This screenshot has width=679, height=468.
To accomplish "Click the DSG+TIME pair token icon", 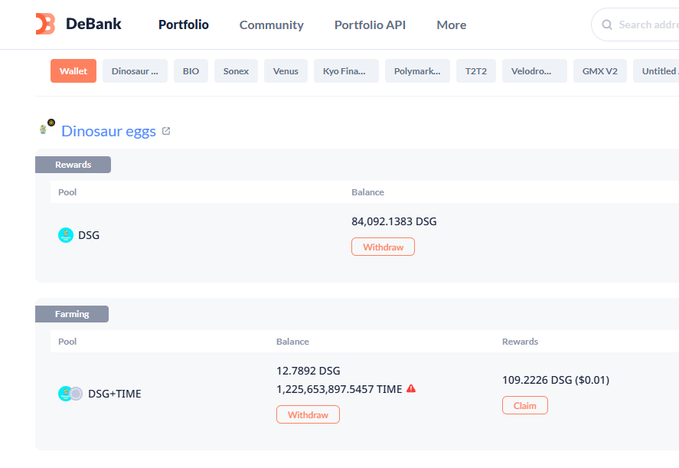I will tap(70, 394).
